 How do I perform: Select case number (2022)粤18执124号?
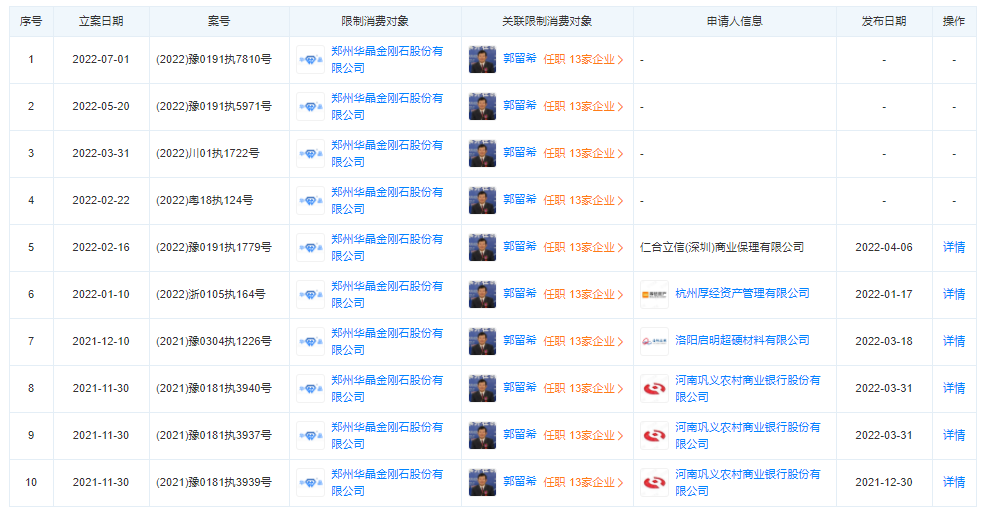(x=204, y=200)
